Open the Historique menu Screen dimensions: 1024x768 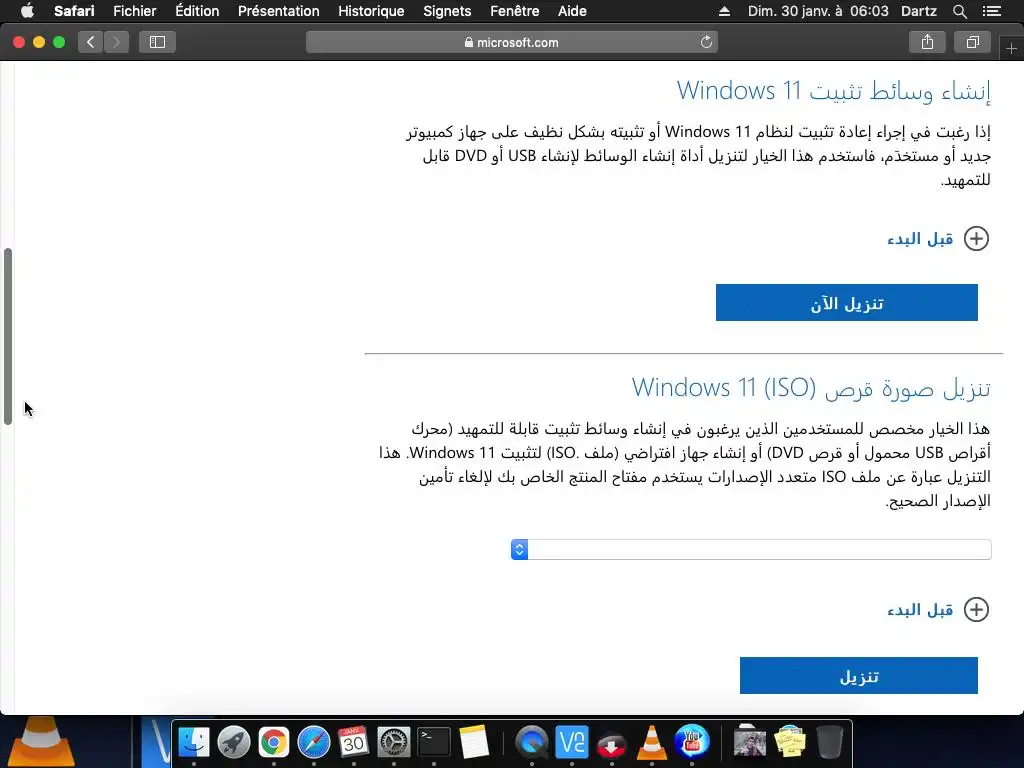coord(371,11)
